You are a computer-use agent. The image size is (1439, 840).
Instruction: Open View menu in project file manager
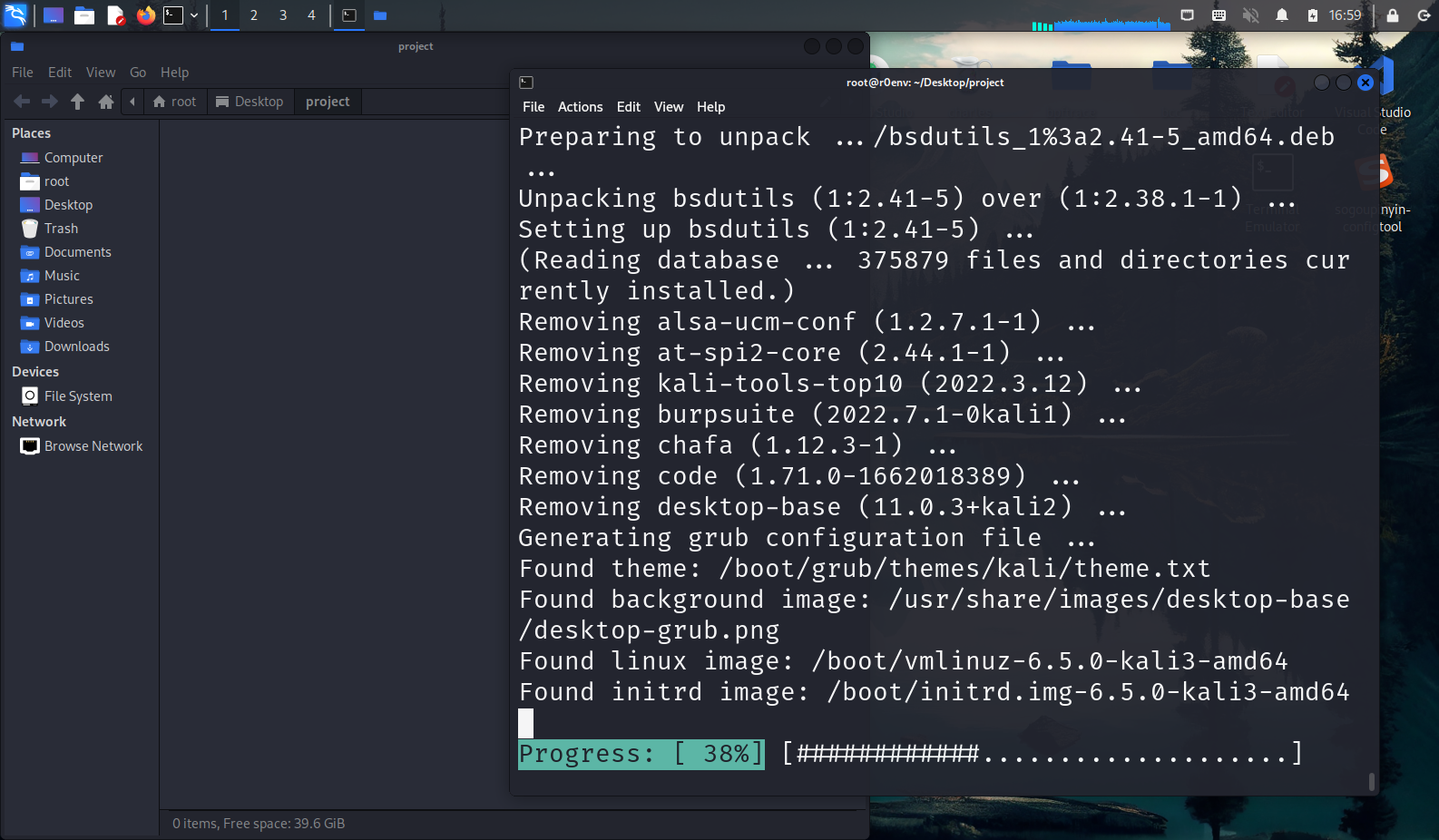point(101,73)
